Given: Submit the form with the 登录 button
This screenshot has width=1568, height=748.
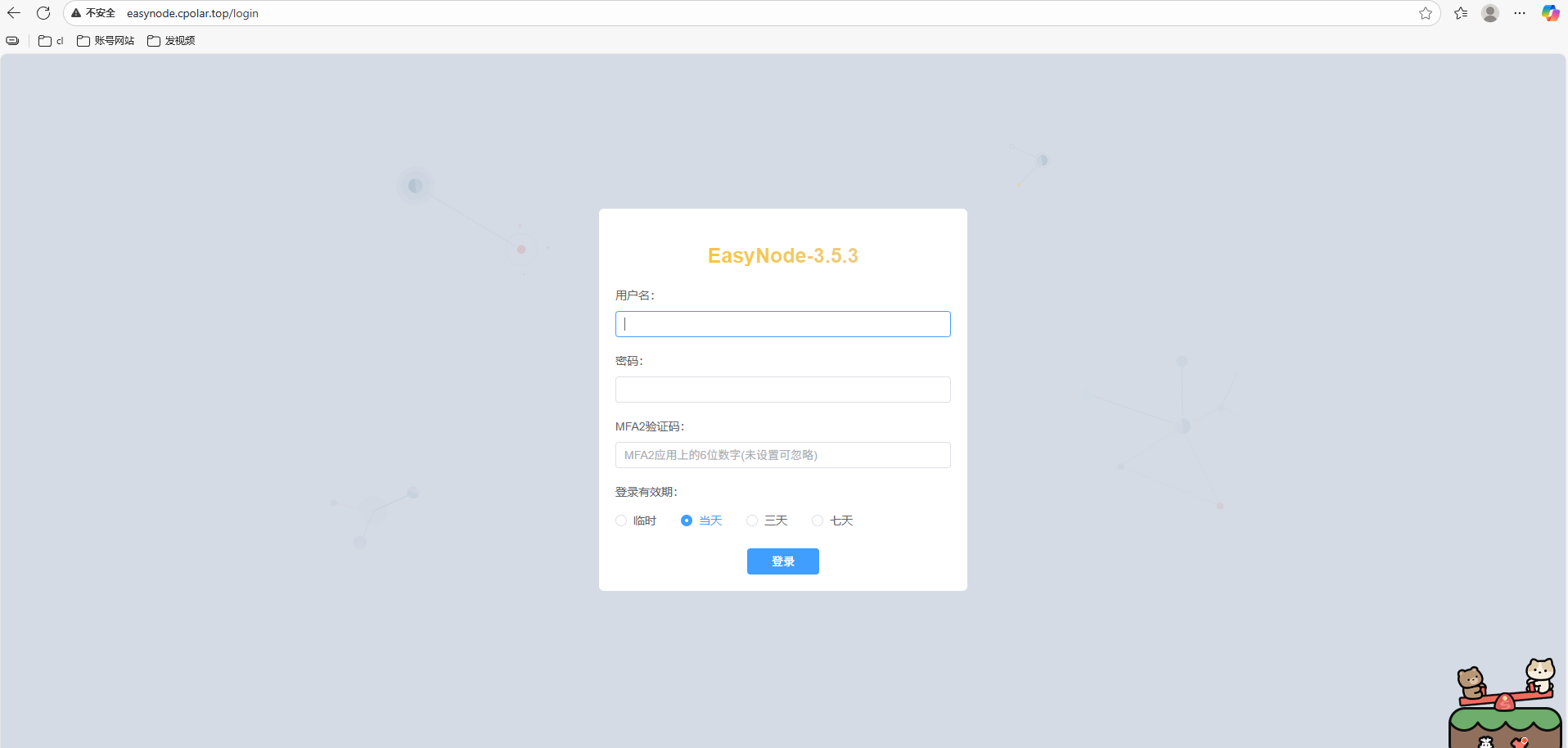Looking at the screenshot, I should pyautogui.click(x=782, y=561).
